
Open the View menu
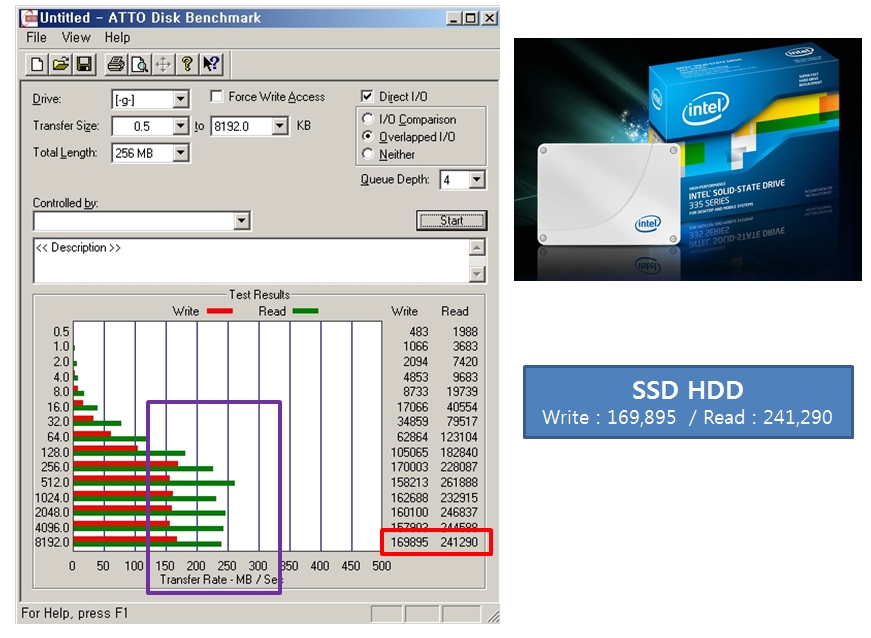tap(76, 38)
